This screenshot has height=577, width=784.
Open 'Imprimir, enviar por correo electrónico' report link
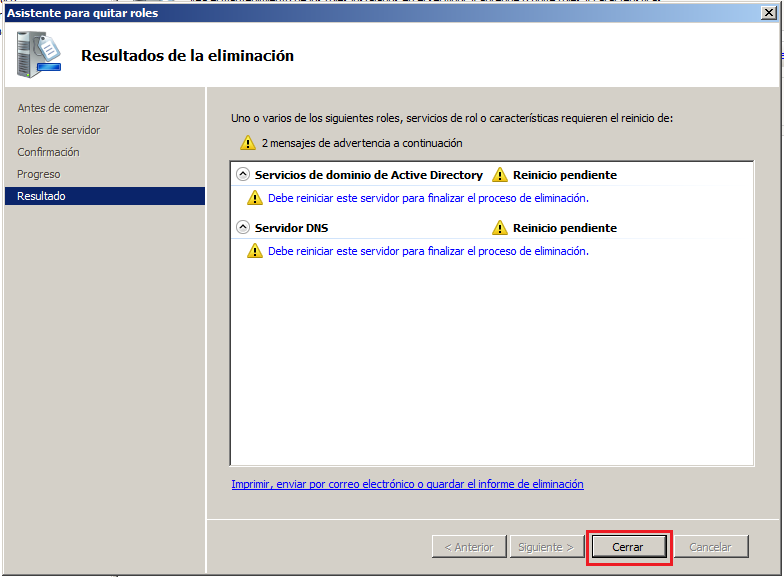click(x=407, y=484)
